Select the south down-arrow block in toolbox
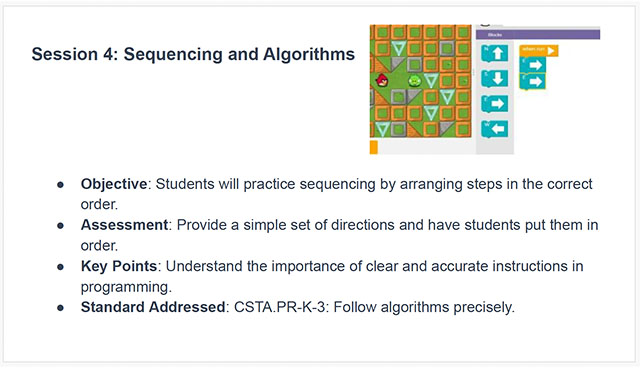Image resolution: width=640 pixels, height=368 pixels. pyautogui.click(x=495, y=78)
